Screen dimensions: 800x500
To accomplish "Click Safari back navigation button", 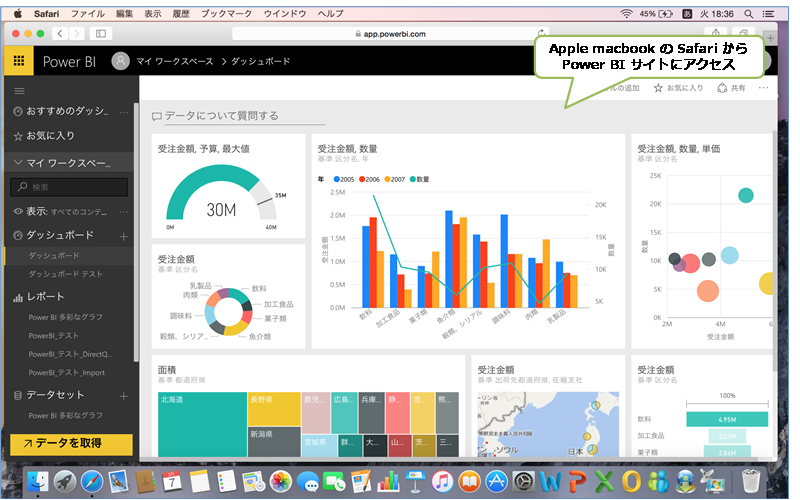I will pos(60,34).
